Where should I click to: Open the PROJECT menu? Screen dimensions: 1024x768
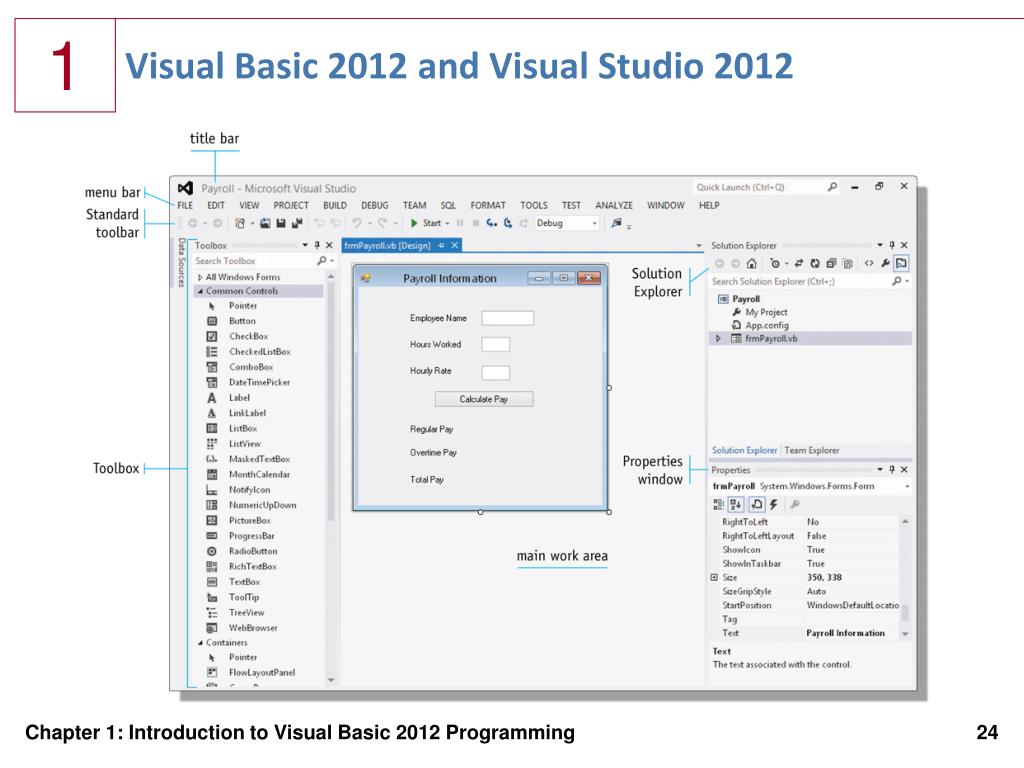click(291, 205)
